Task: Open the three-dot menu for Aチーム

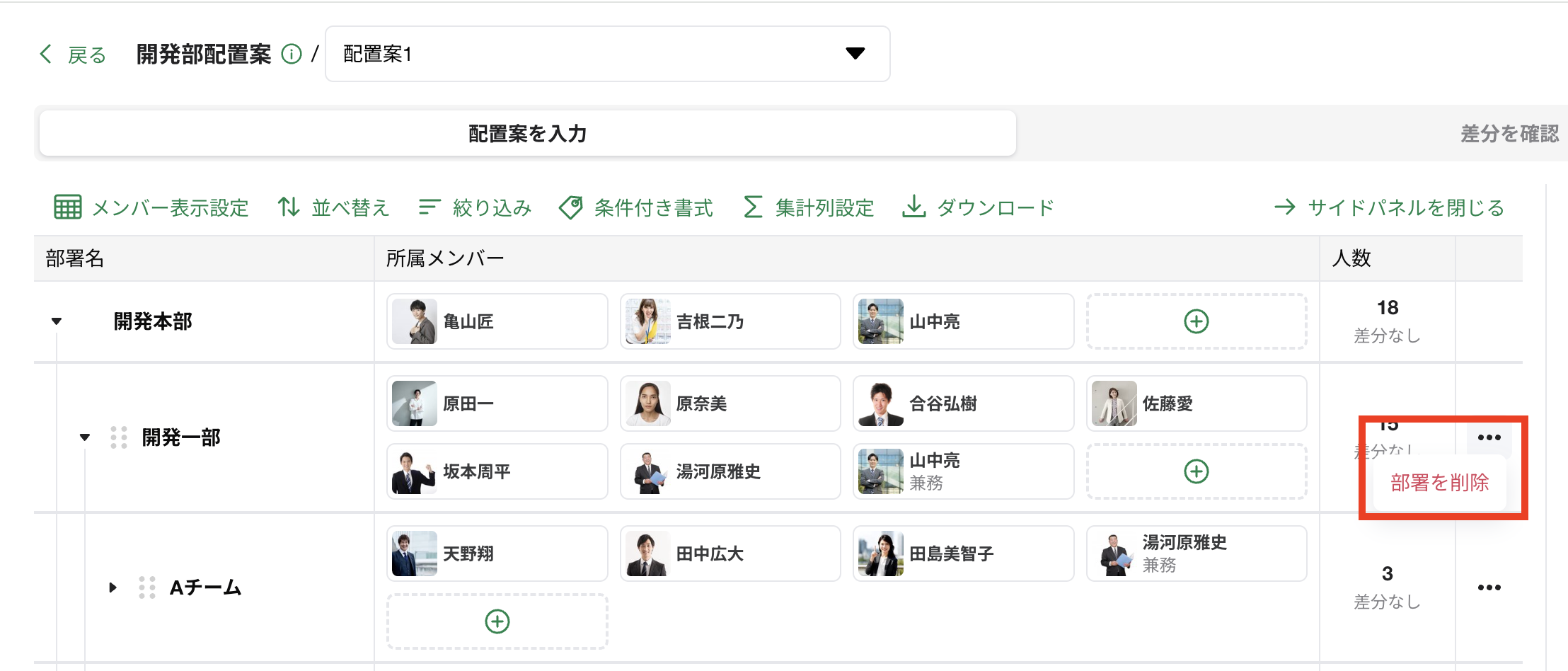Action: click(1489, 587)
